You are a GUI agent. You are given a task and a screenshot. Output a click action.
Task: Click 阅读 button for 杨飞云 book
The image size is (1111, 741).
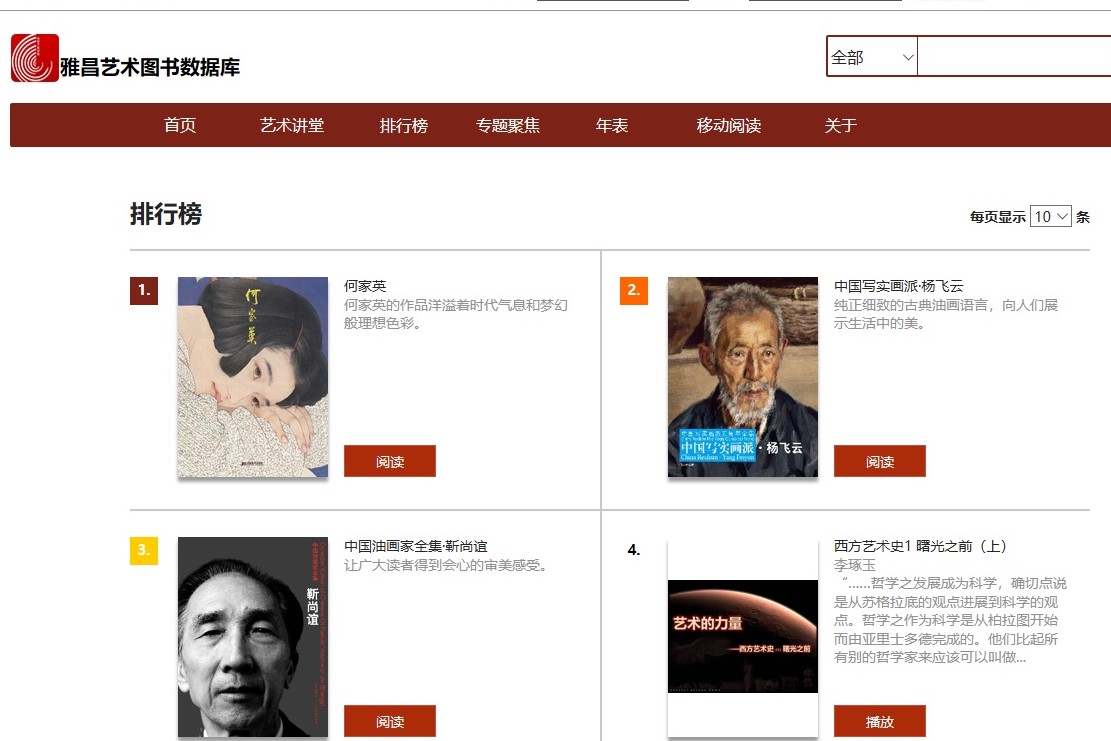click(x=880, y=461)
